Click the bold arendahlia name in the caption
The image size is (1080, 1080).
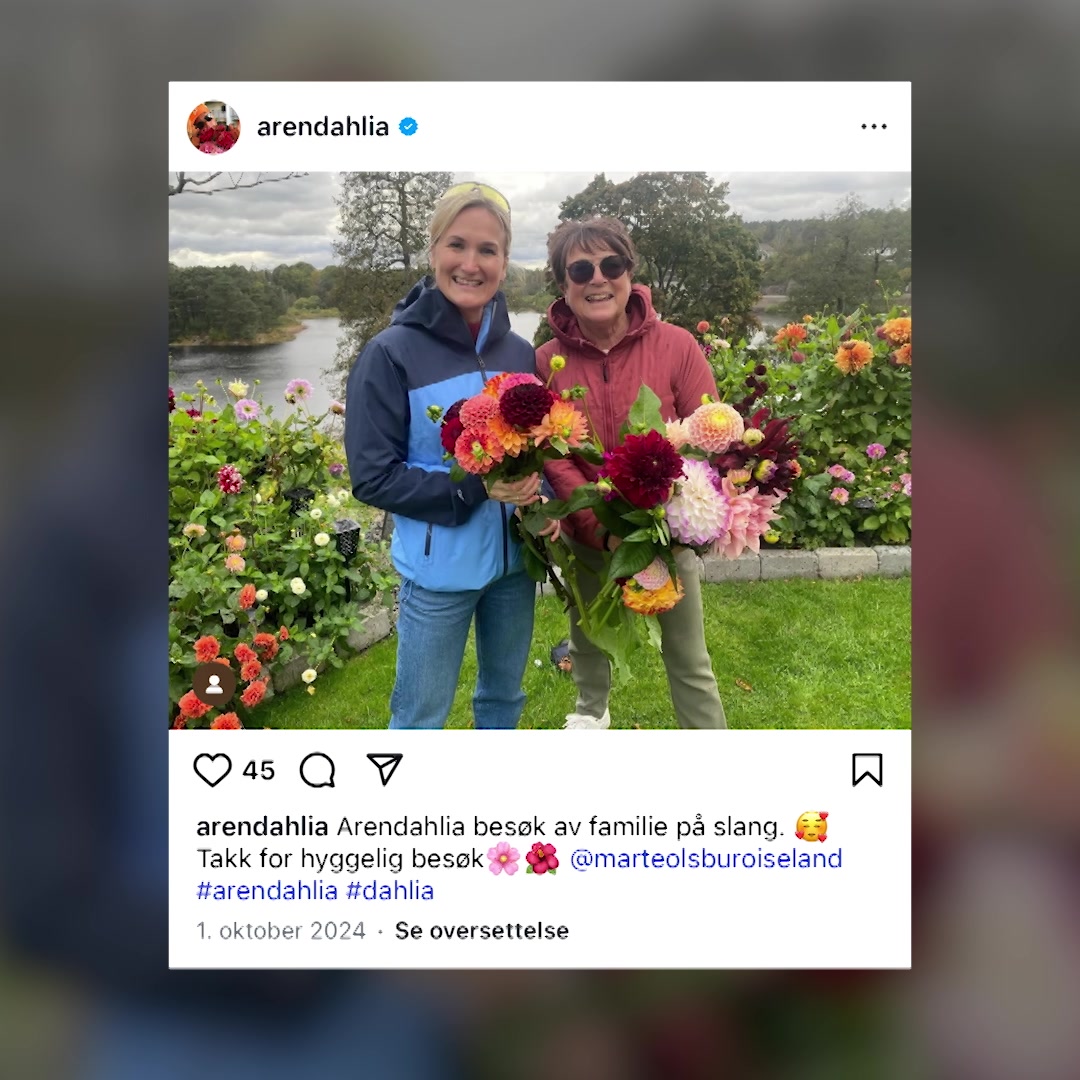point(262,826)
